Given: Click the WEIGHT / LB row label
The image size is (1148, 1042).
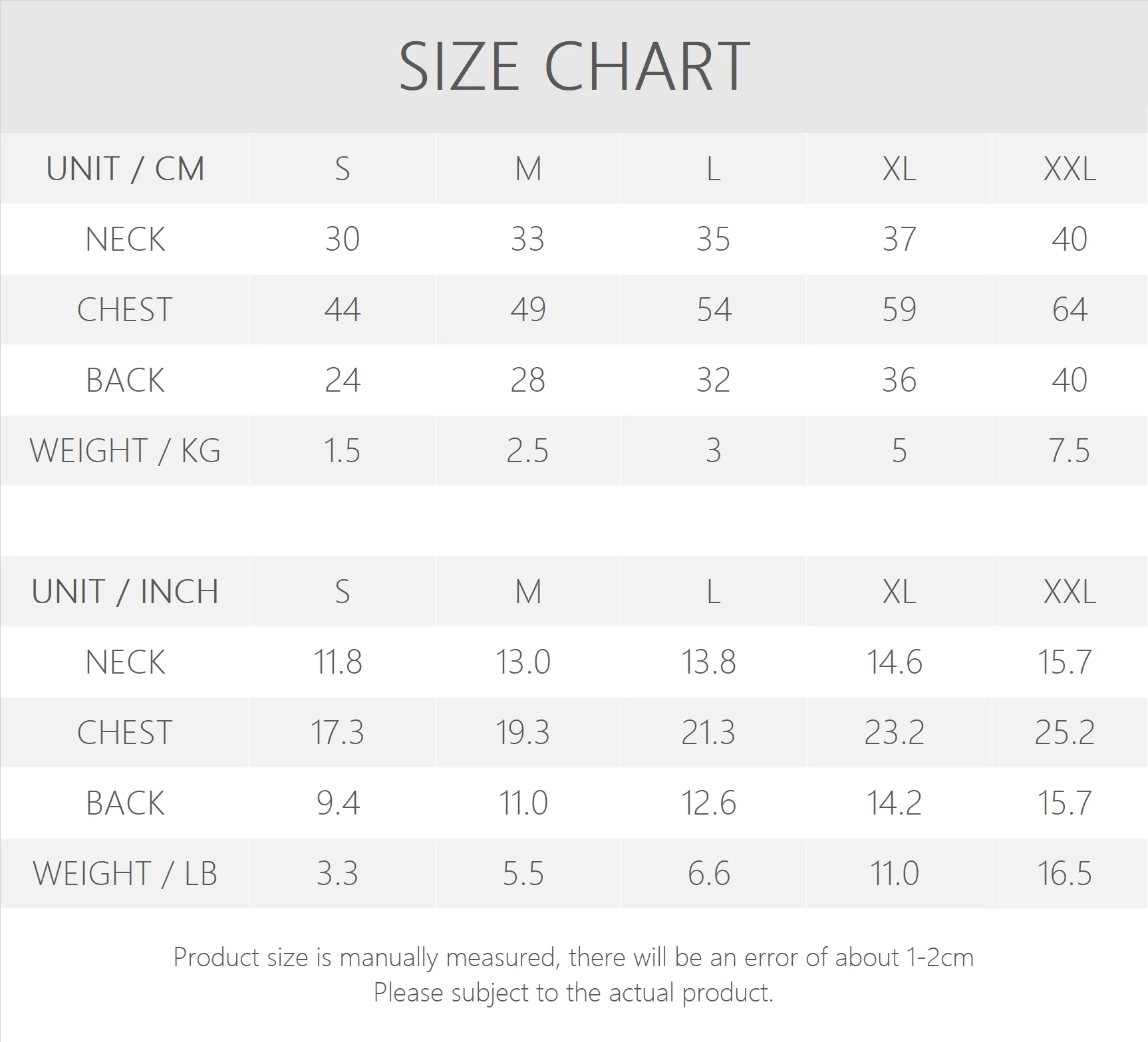Looking at the screenshot, I should 125,874.
